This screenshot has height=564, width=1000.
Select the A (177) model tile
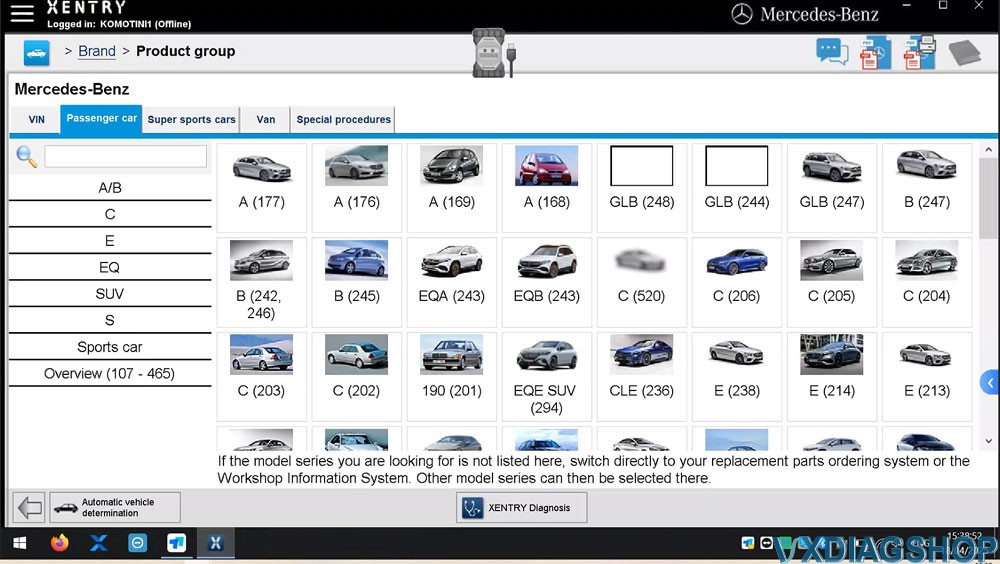pyautogui.click(x=261, y=188)
